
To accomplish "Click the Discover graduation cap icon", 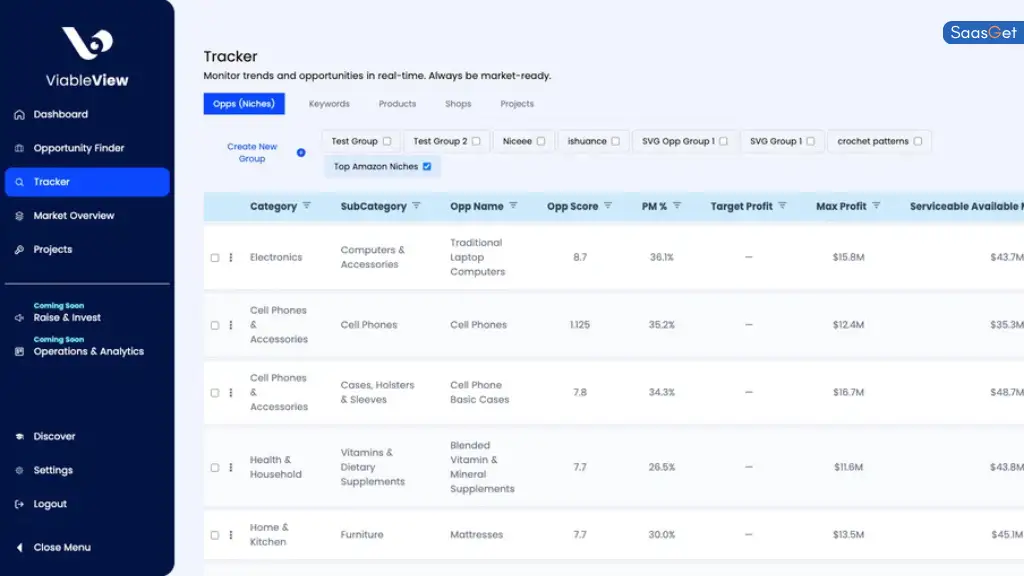I will pyautogui.click(x=19, y=437).
